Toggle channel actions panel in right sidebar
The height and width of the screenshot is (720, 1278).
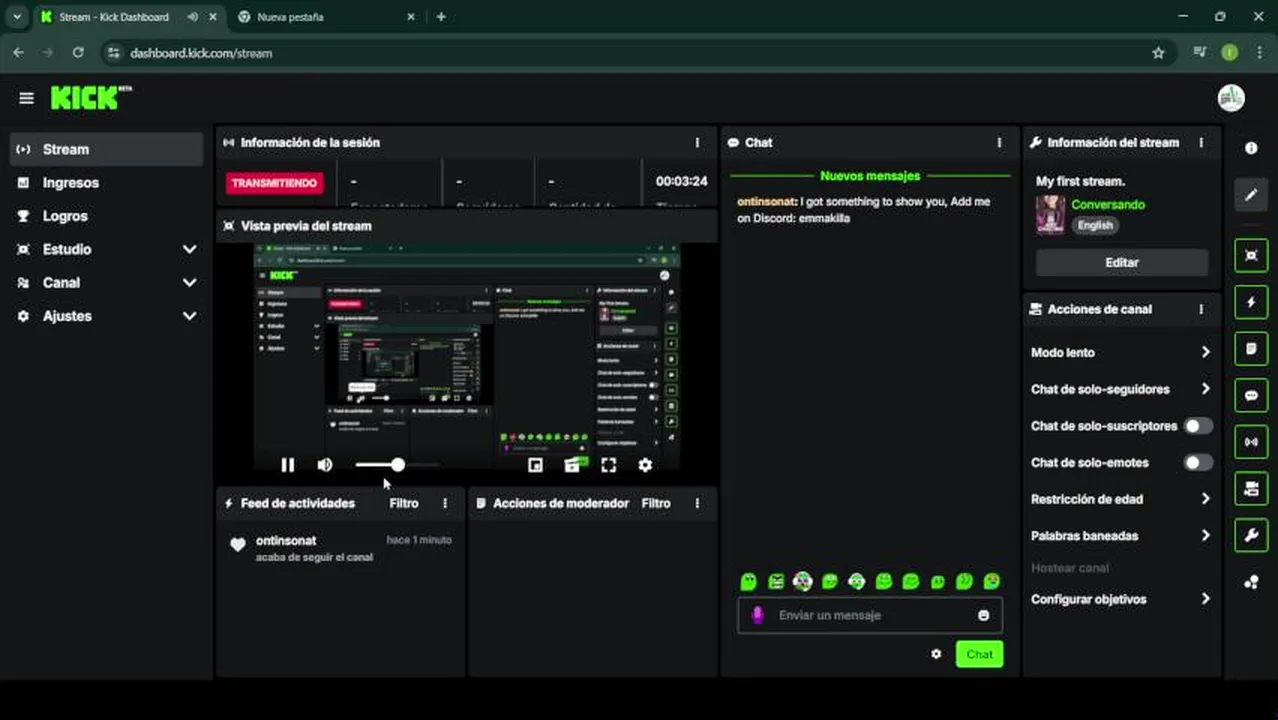pos(1251,488)
